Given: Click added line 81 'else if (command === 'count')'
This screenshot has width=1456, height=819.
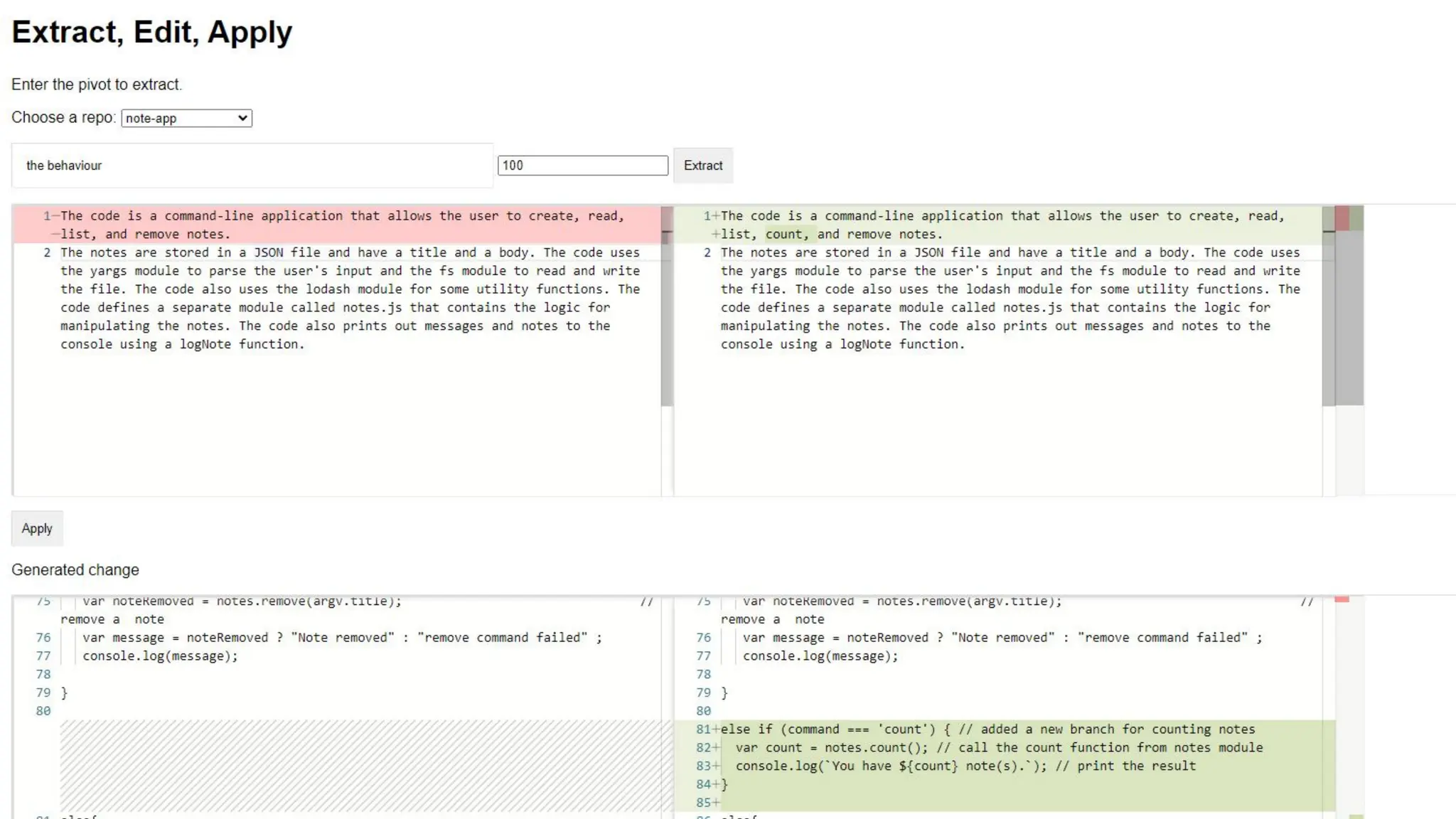Looking at the screenshot, I should [988, 729].
